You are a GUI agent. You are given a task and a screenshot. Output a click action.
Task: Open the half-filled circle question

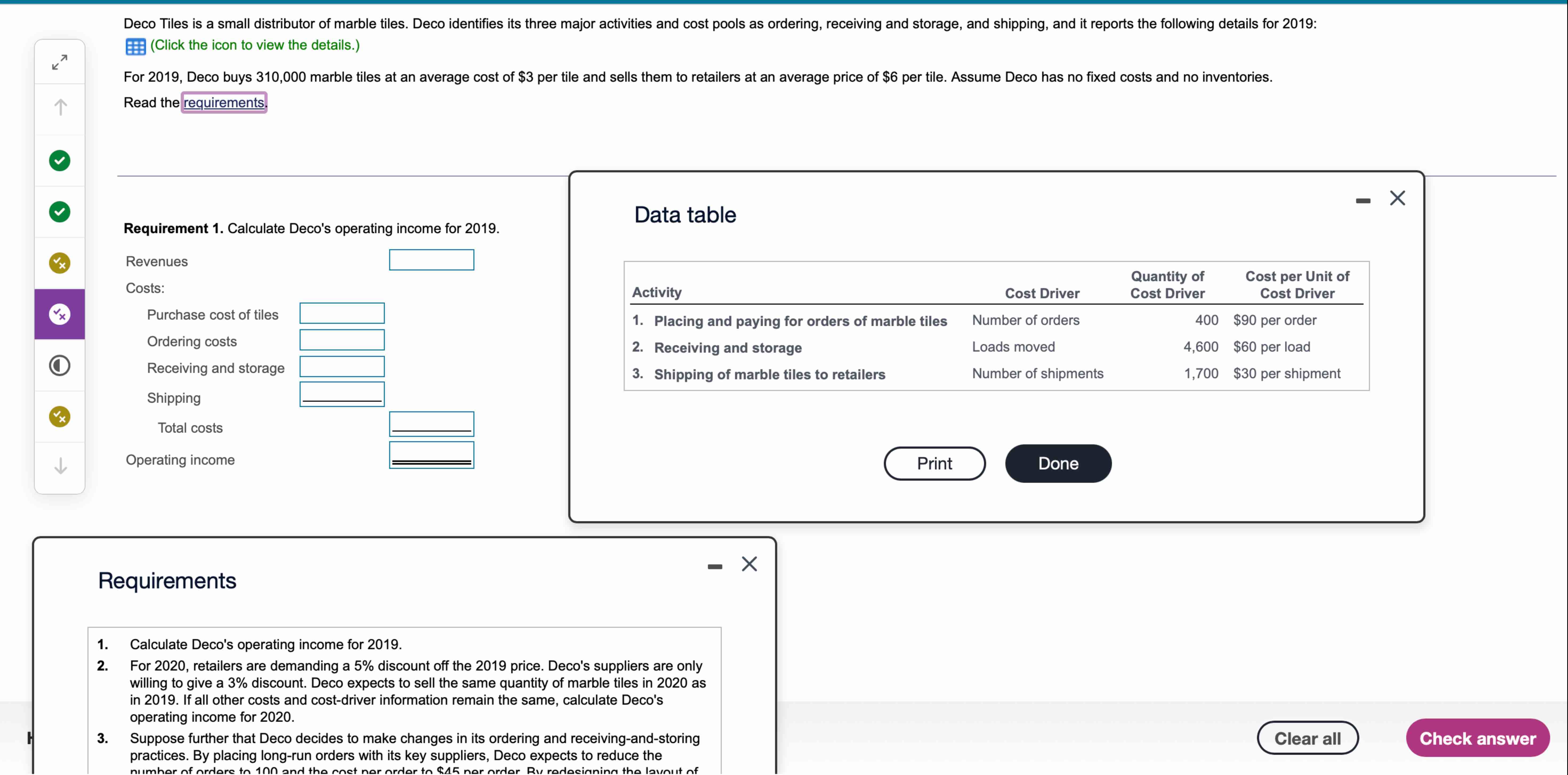click(x=60, y=366)
